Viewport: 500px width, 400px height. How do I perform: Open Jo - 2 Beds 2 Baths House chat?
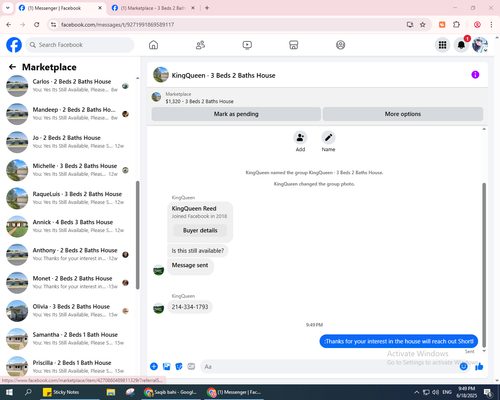coord(68,142)
